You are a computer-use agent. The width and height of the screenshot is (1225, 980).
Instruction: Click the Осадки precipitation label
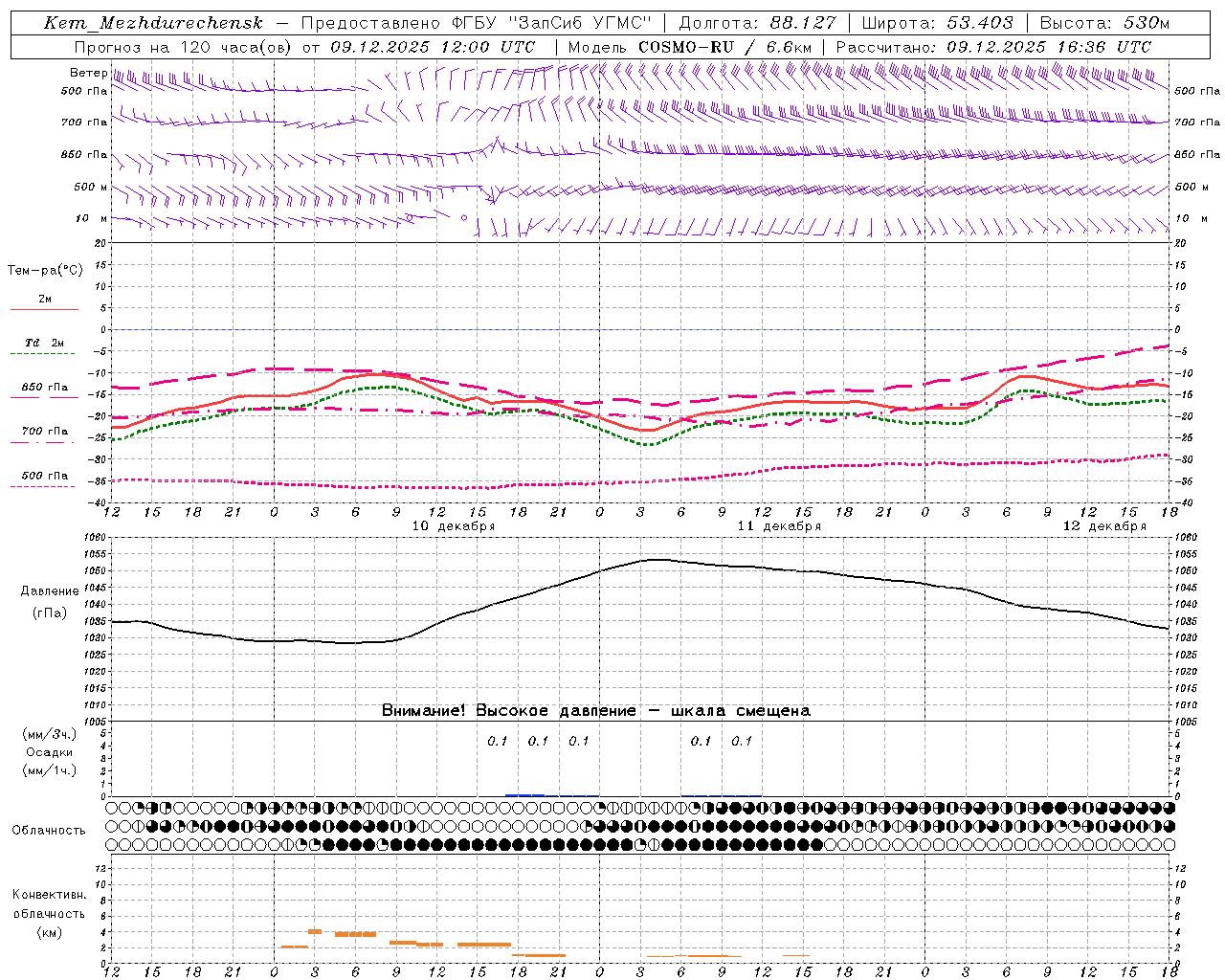point(51,752)
